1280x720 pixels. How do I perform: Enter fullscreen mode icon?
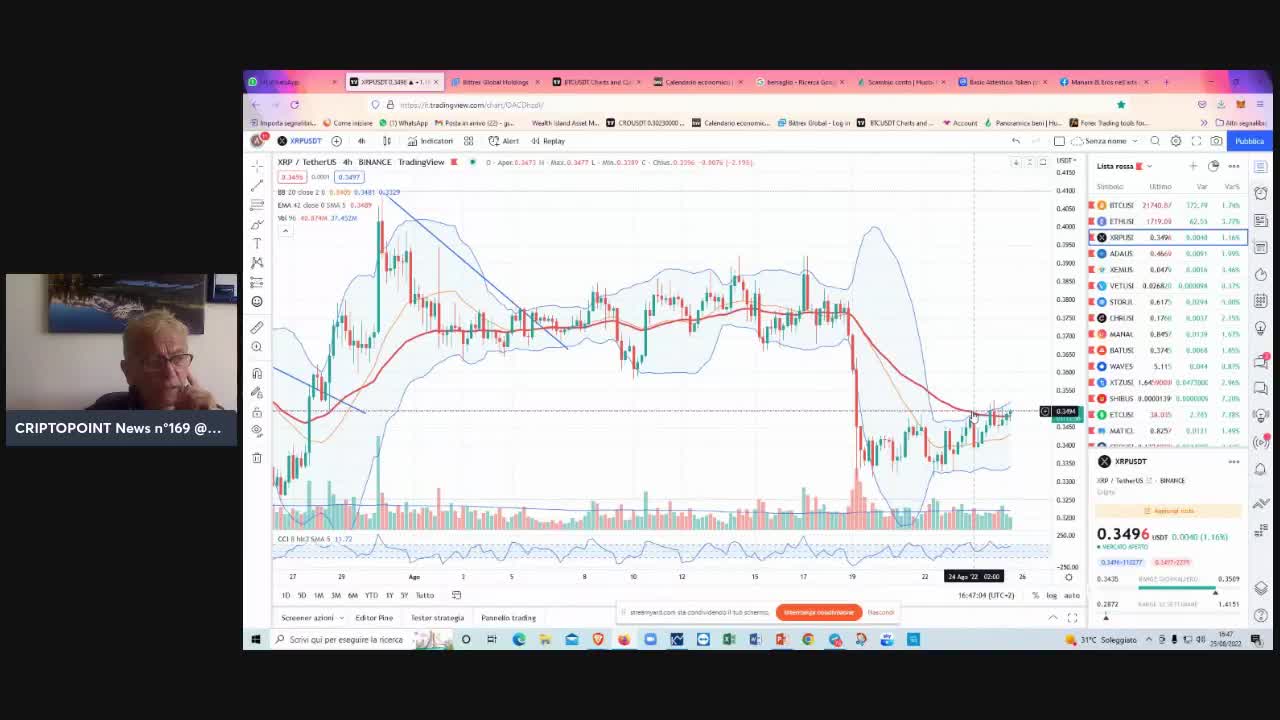(x=1196, y=141)
